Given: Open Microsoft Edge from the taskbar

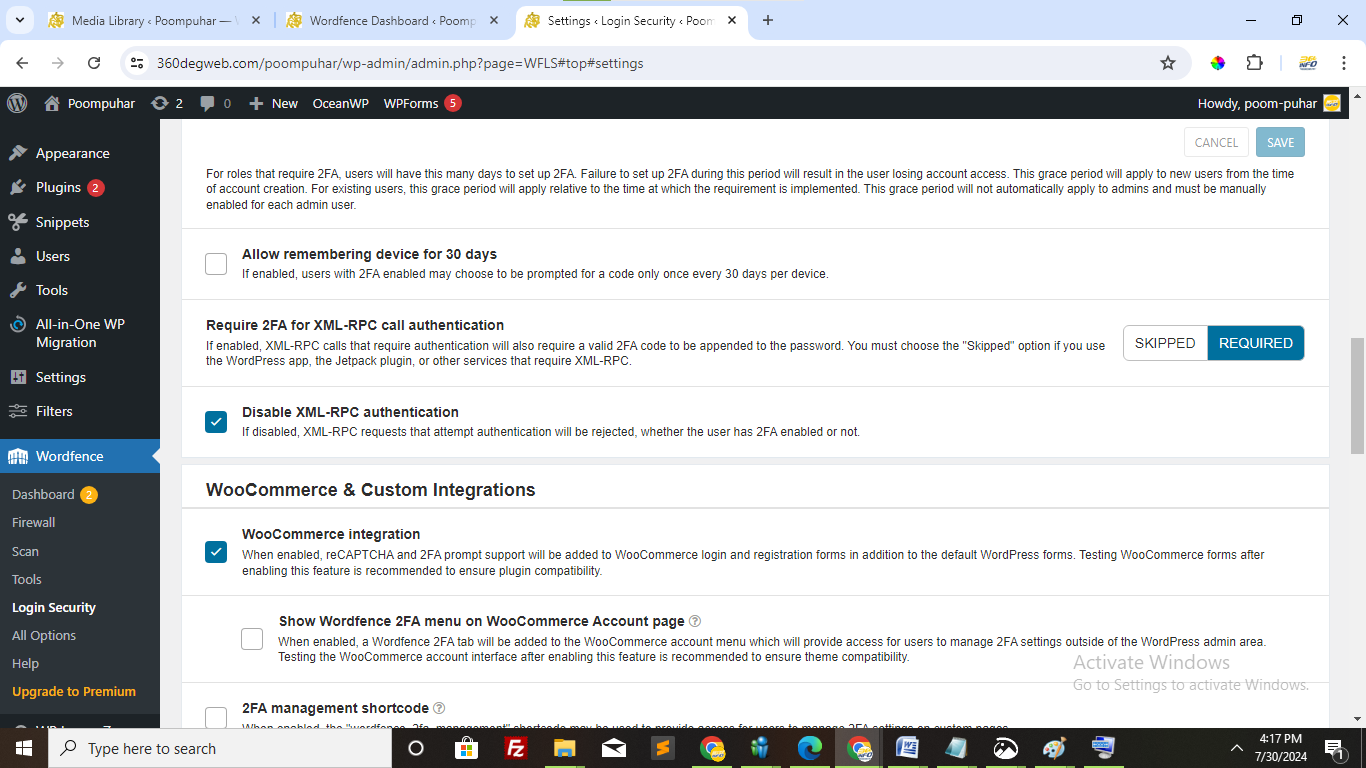Looking at the screenshot, I should (x=810, y=748).
